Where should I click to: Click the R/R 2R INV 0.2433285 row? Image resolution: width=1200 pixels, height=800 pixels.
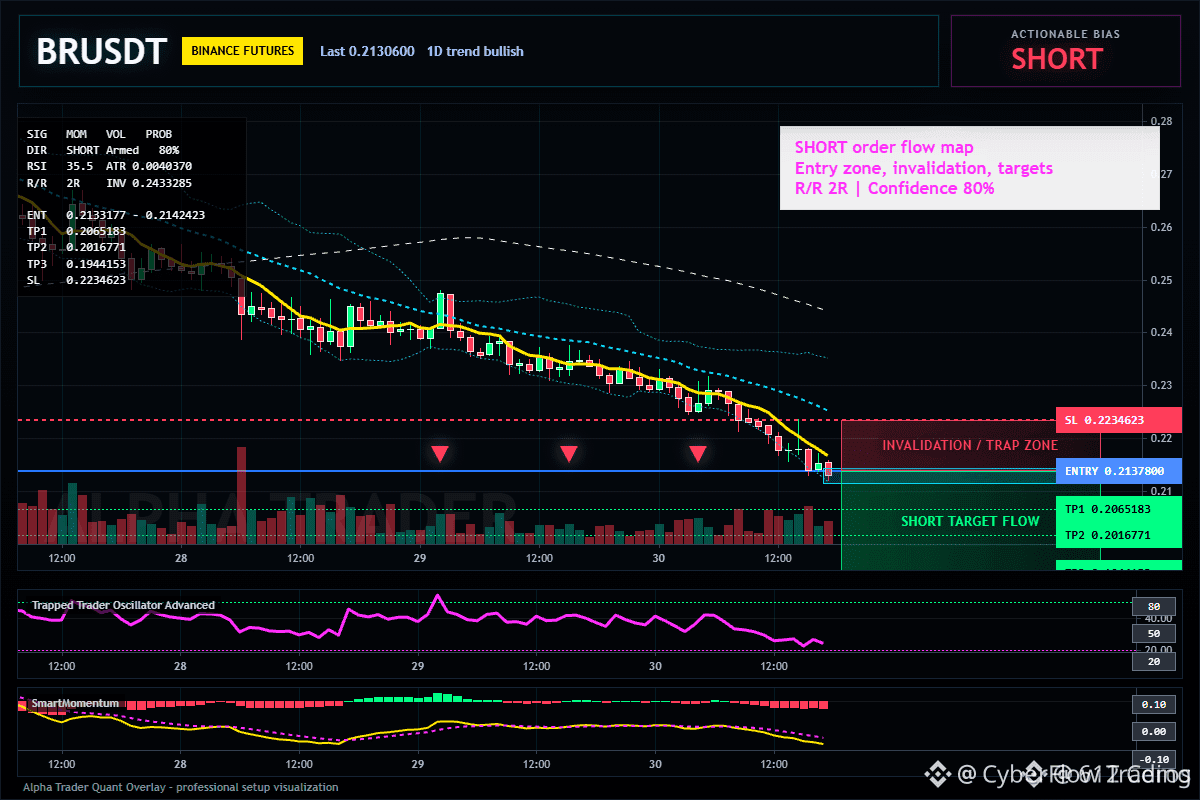pos(109,183)
